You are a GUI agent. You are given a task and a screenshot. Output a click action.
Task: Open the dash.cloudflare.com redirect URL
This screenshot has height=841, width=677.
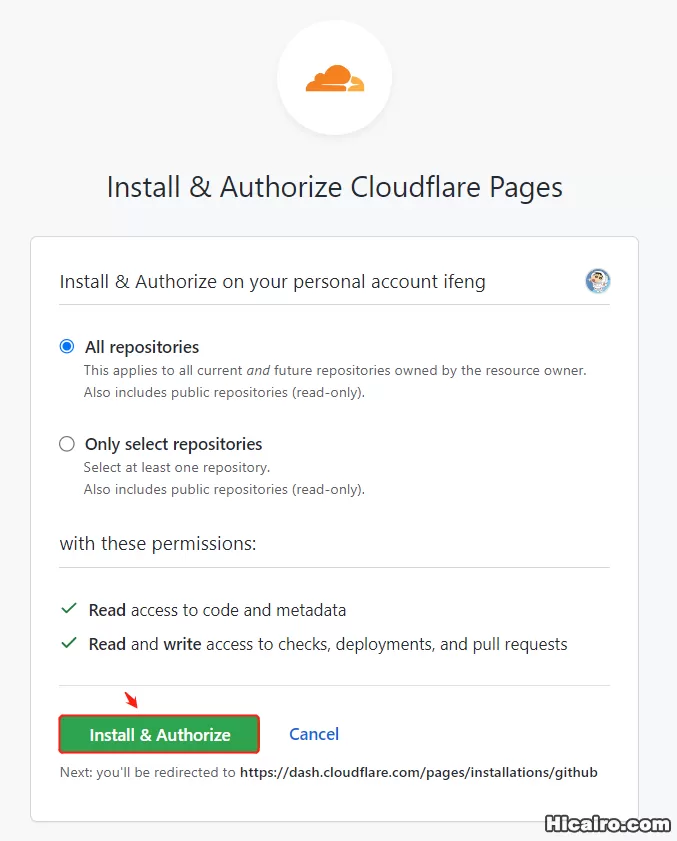(417, 772)
